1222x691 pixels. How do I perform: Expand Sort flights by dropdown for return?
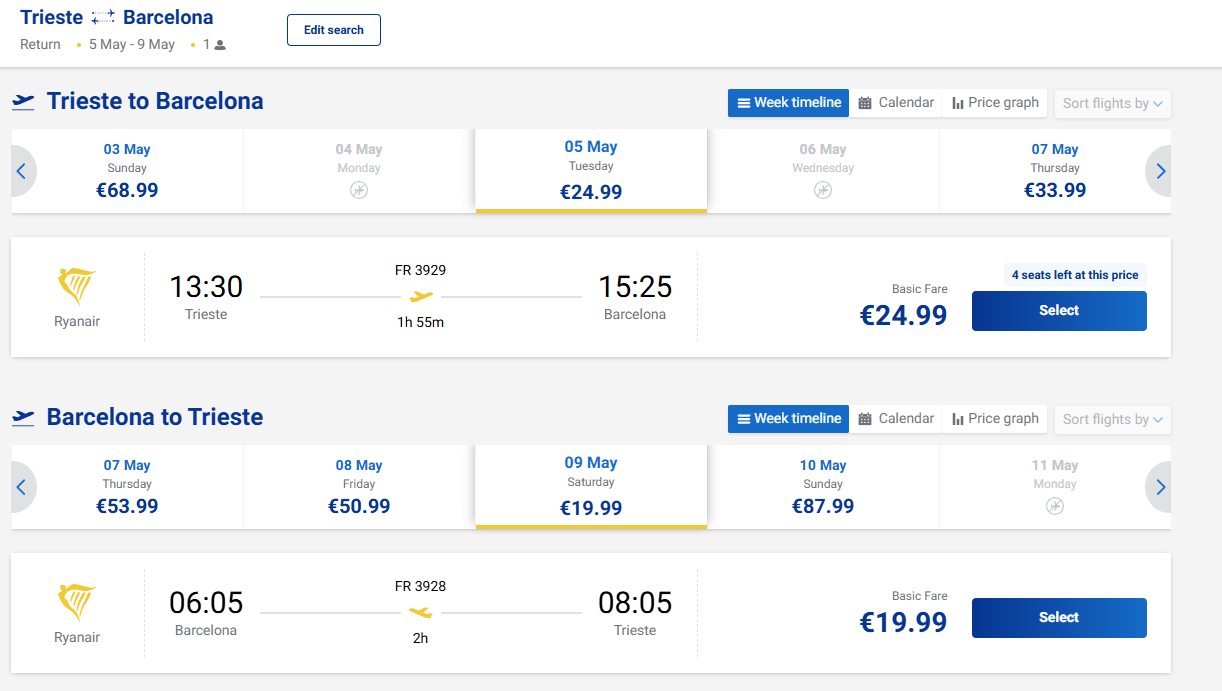point(1112,420)
